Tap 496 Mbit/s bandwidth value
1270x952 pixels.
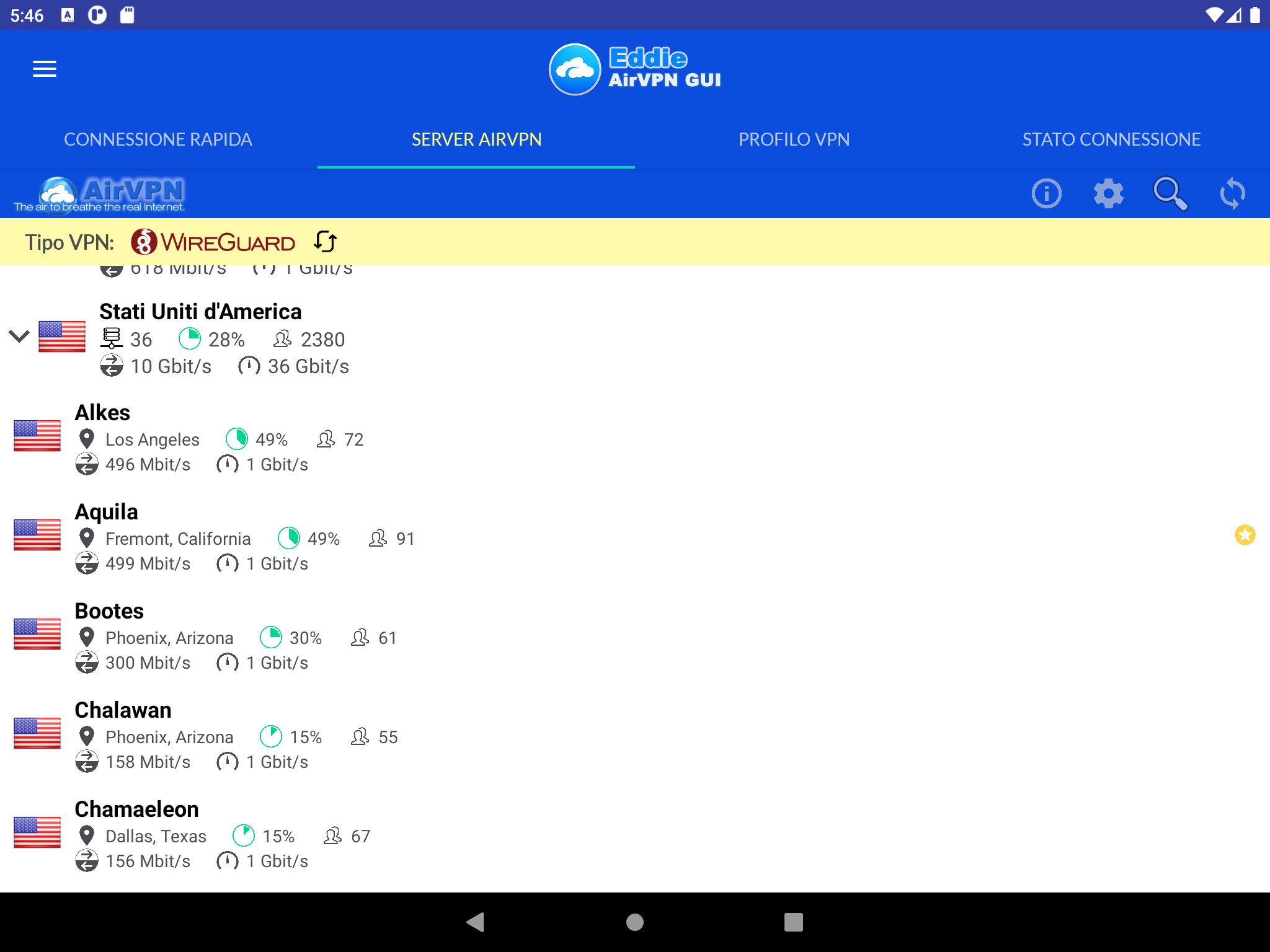148,464
